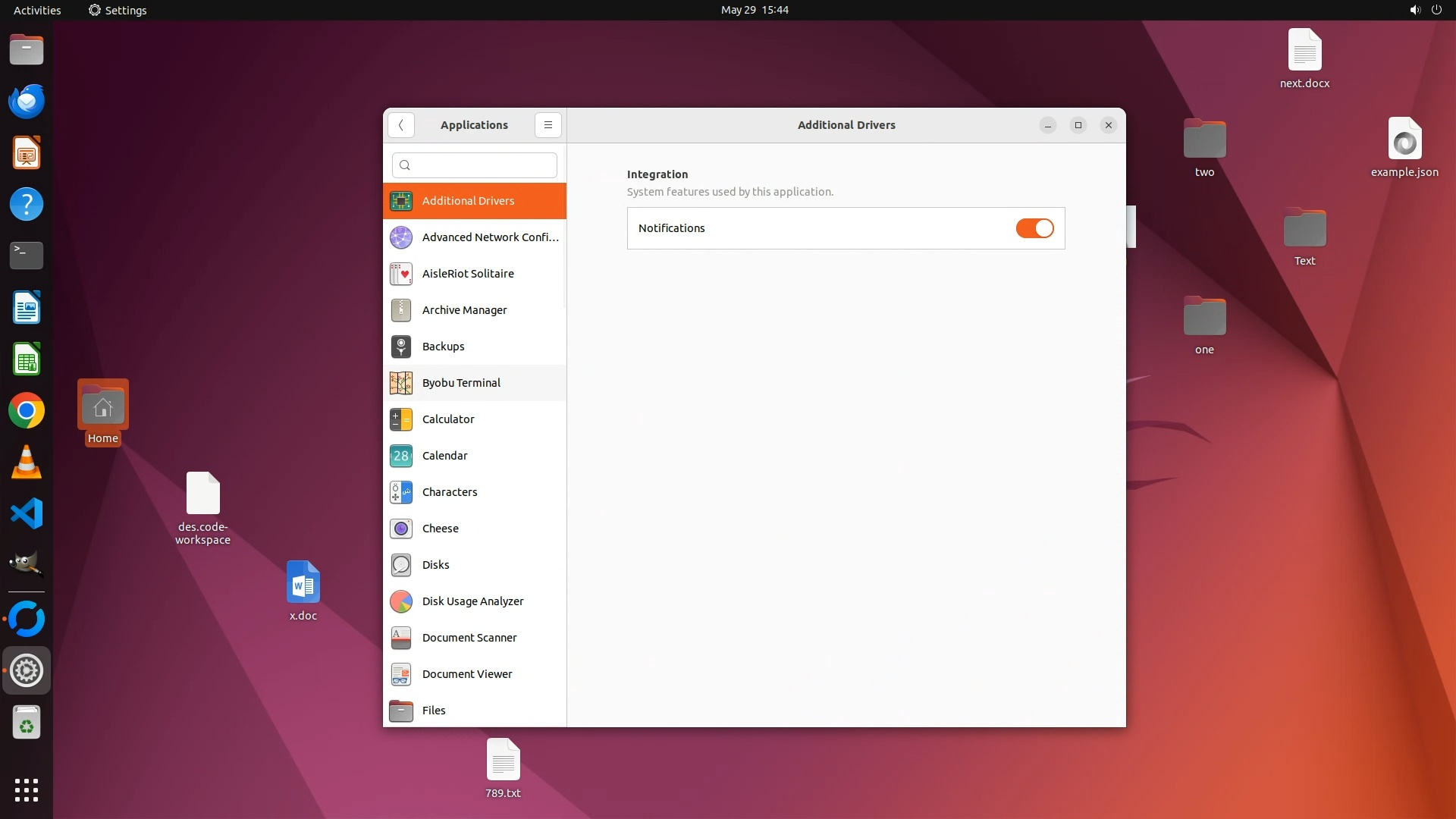Open the Settings app menu in top bar
1456x819 pixels.
tap(118, 10)
